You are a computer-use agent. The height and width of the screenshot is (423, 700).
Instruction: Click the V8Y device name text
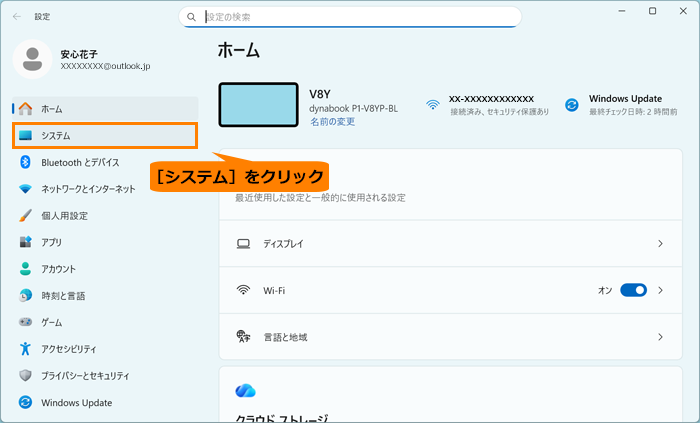coord(320,94)
